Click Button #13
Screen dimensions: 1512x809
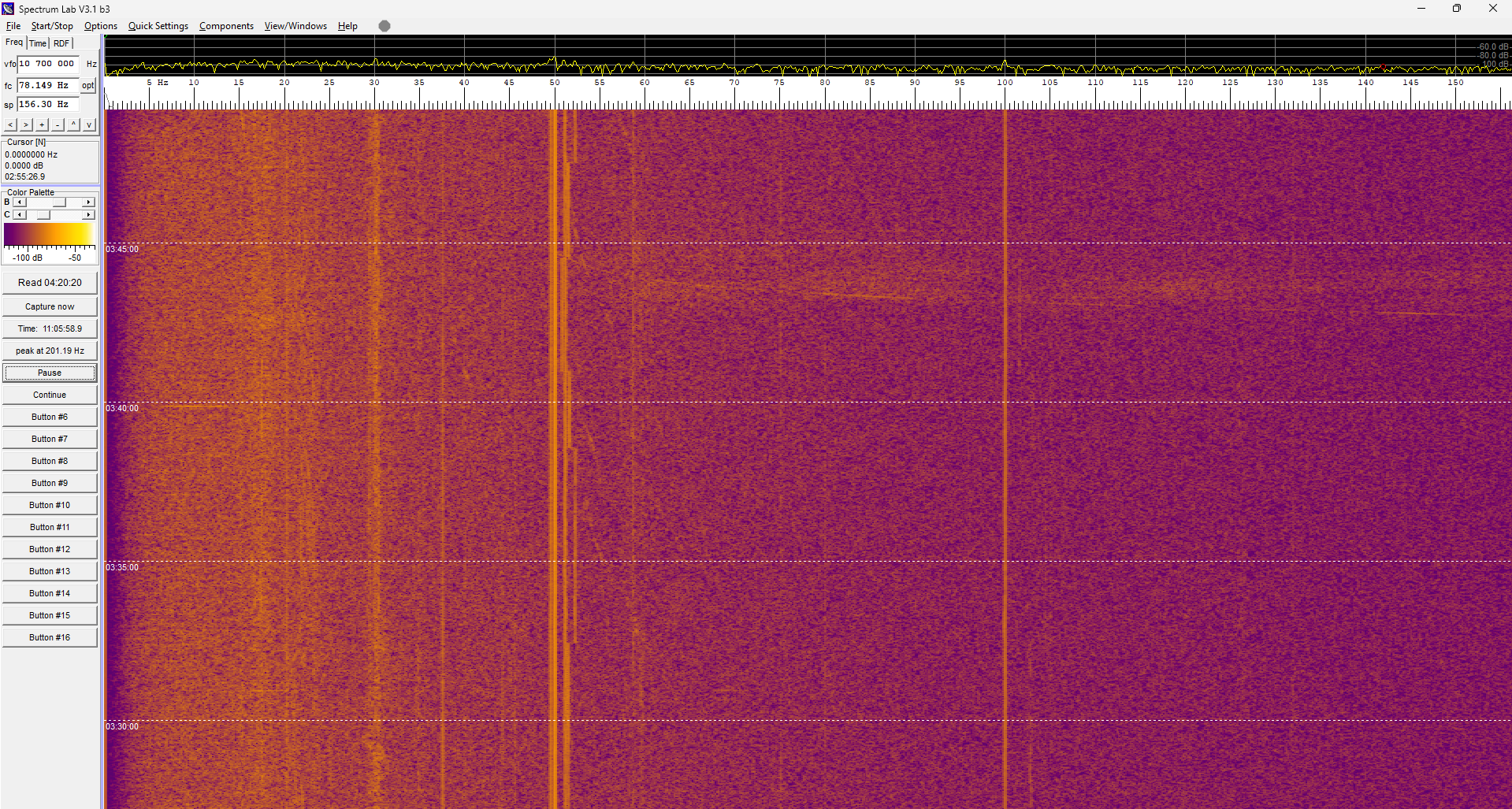[x=50, y=571]
